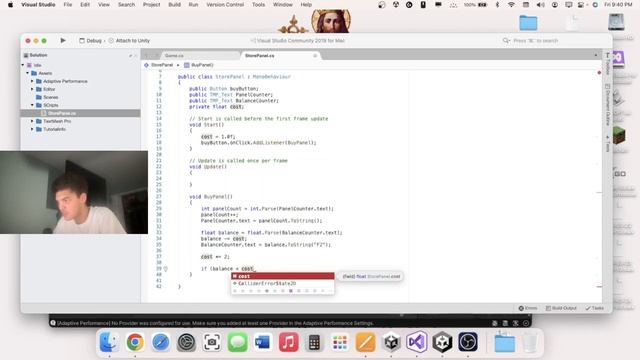Open Messages from the Dock

[x=238, y=342]
